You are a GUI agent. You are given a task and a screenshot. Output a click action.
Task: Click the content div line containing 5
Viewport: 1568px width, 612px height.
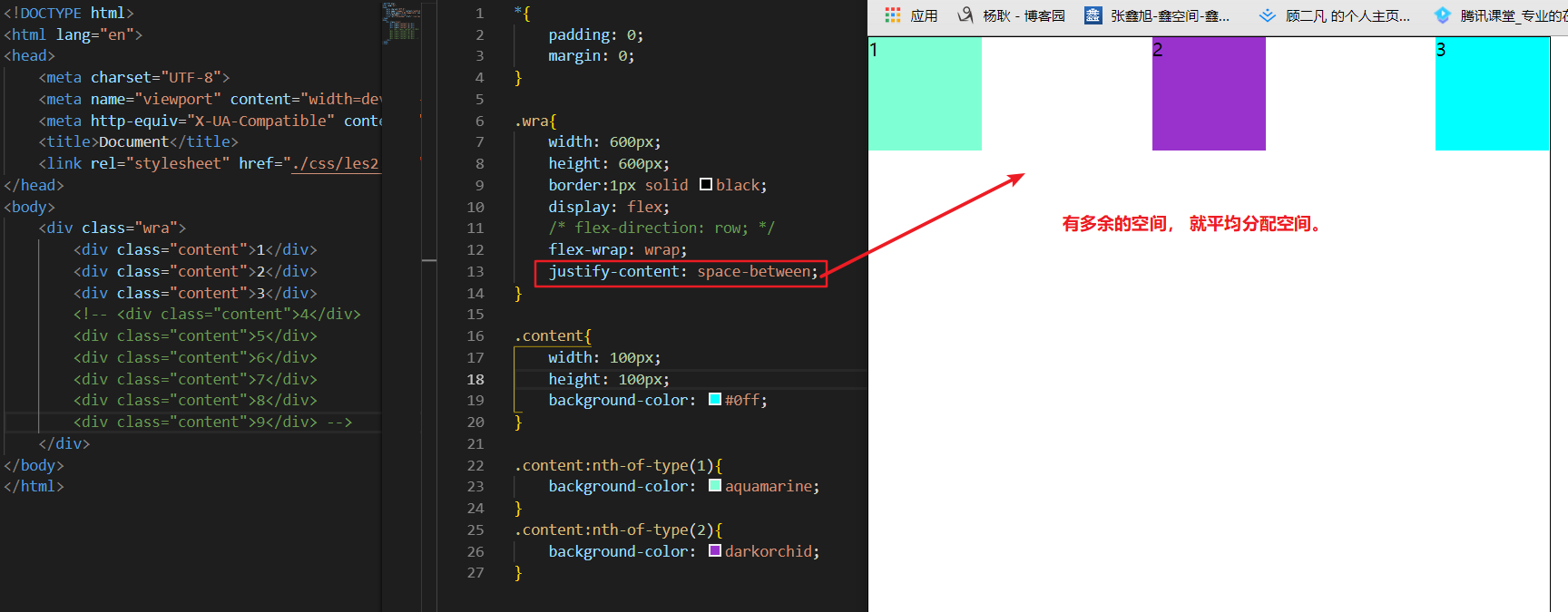(195, 335)
